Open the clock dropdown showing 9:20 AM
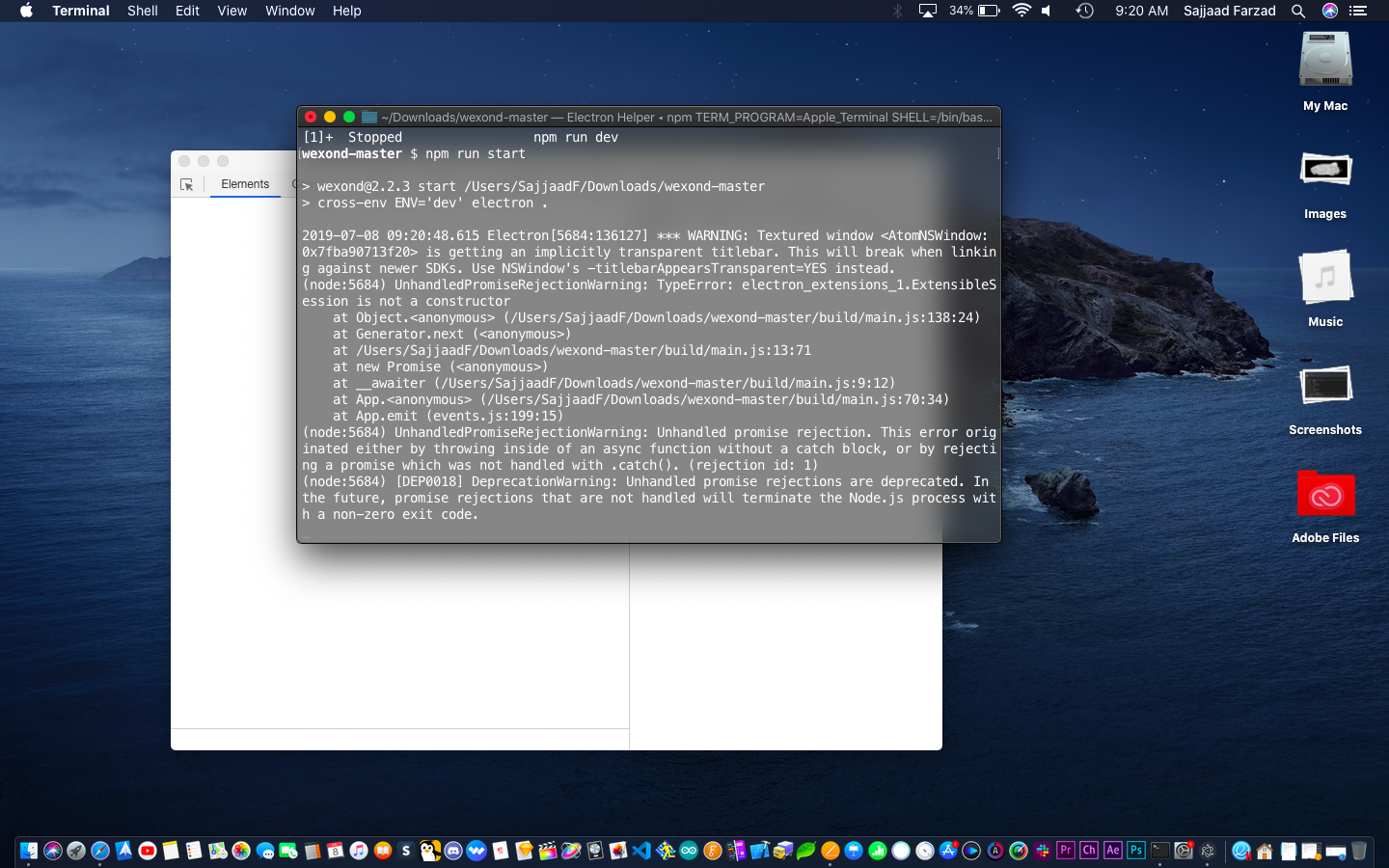 click(x=1141, y=11)
